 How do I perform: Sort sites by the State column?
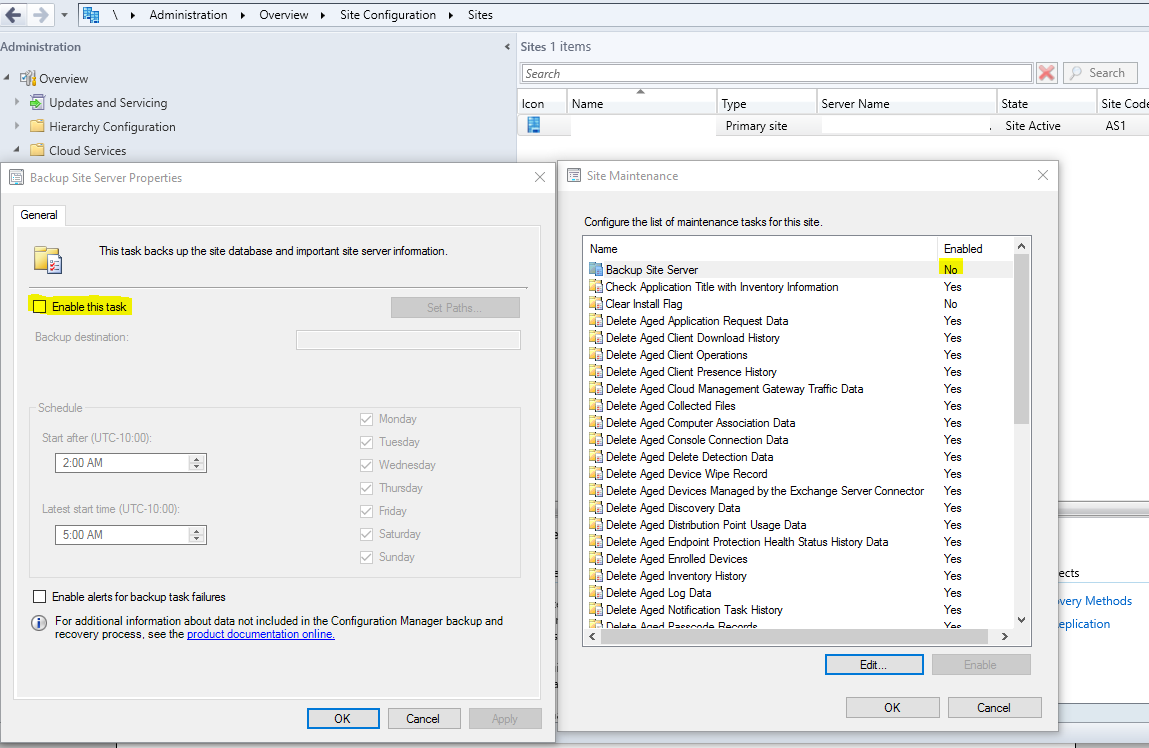pos(1046,103)
